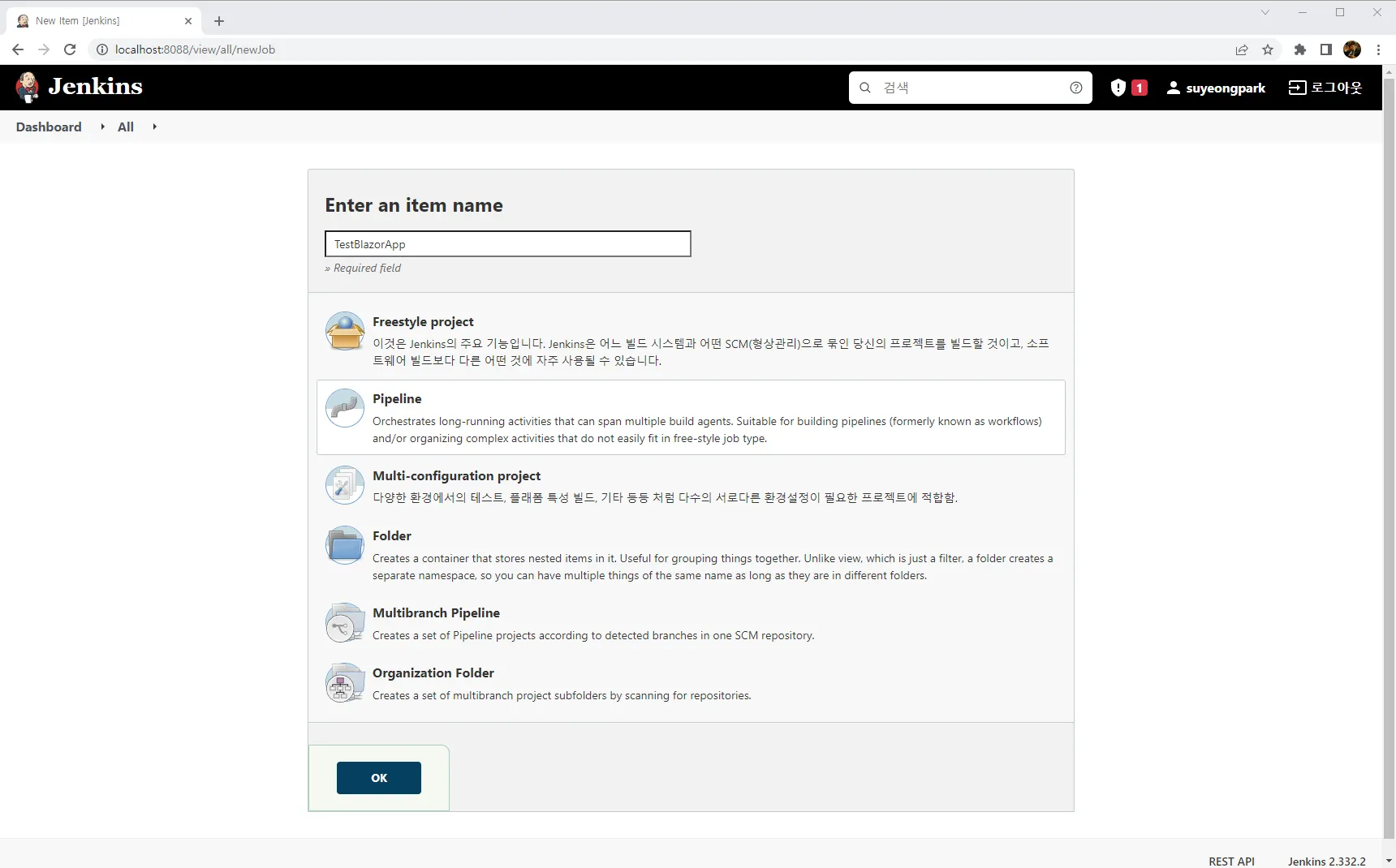
Task: Close the New Item [Jenkins] tab
Action: coord(188,21)
